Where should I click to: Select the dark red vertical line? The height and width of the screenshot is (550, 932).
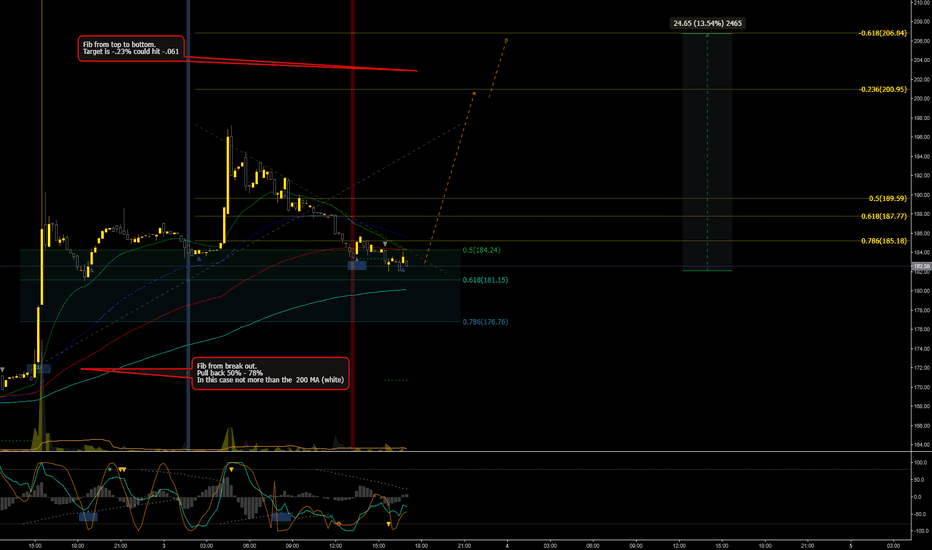click(x=352, y=226)
